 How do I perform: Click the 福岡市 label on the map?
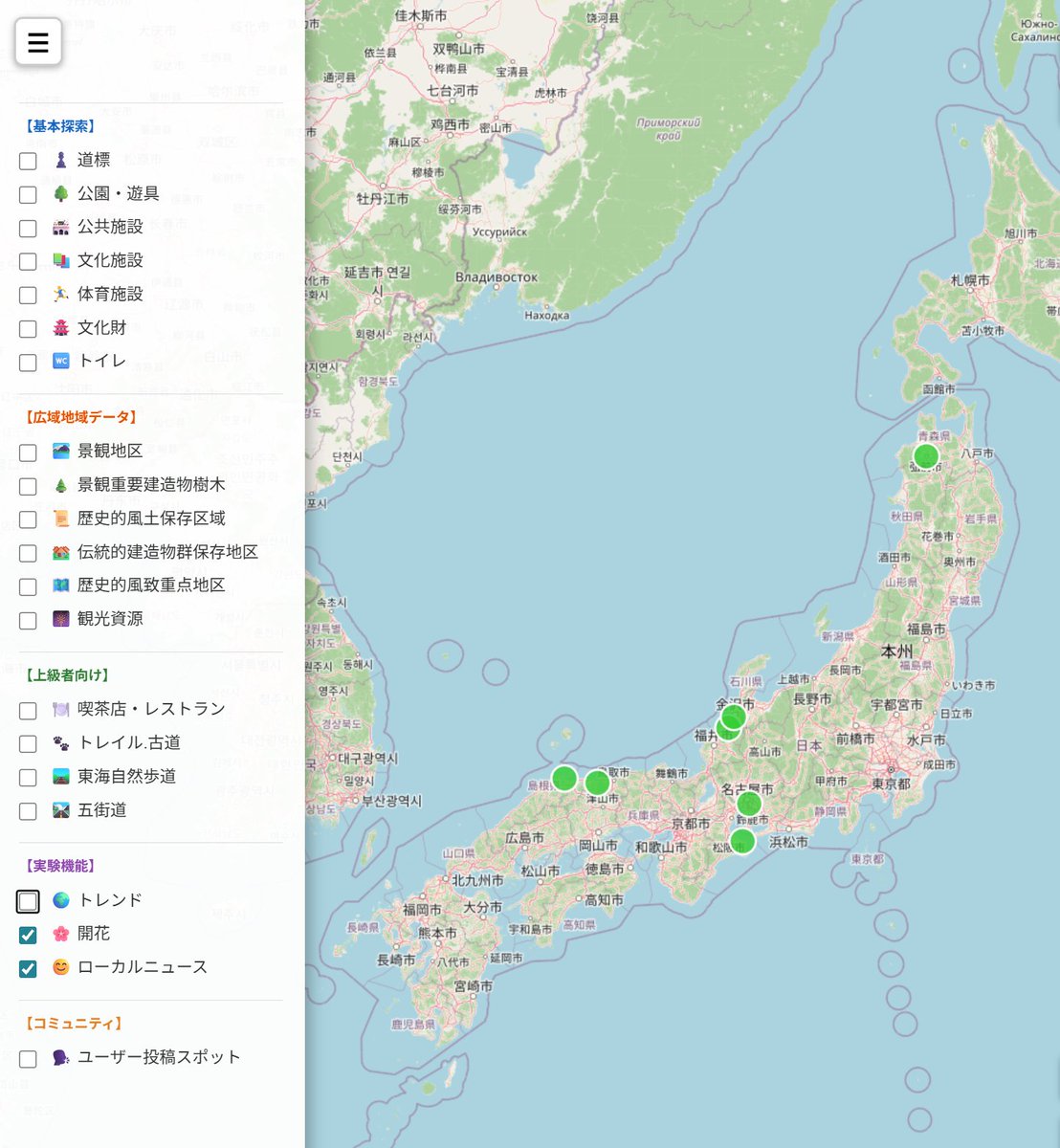422,909
